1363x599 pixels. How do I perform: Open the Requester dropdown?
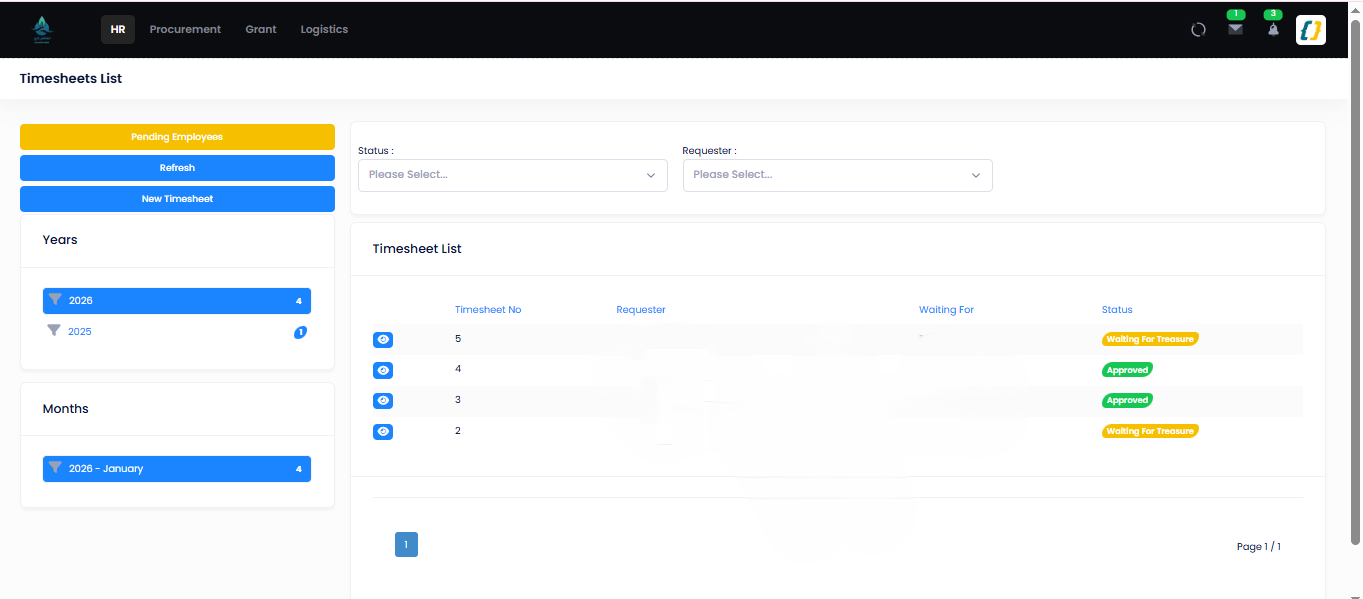pos(838,175)
